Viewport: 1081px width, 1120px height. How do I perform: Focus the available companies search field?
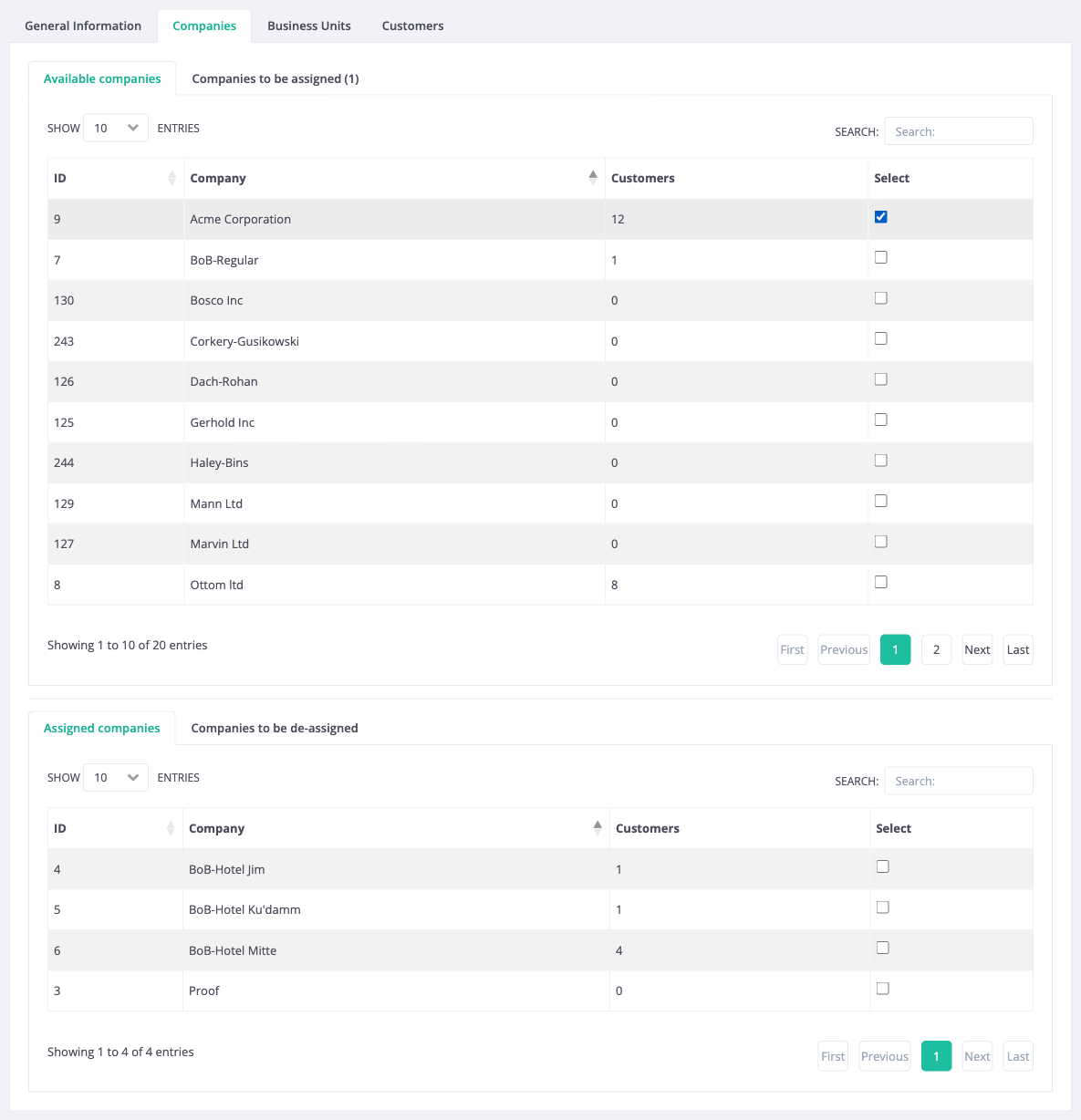(959, 131)
